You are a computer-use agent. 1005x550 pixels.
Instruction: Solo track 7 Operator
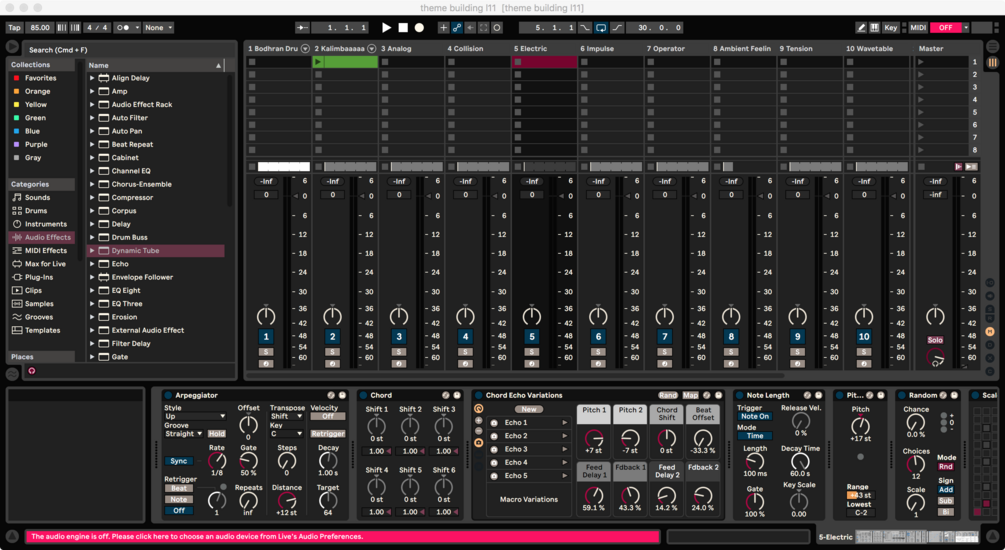click(x=665, y=352)
